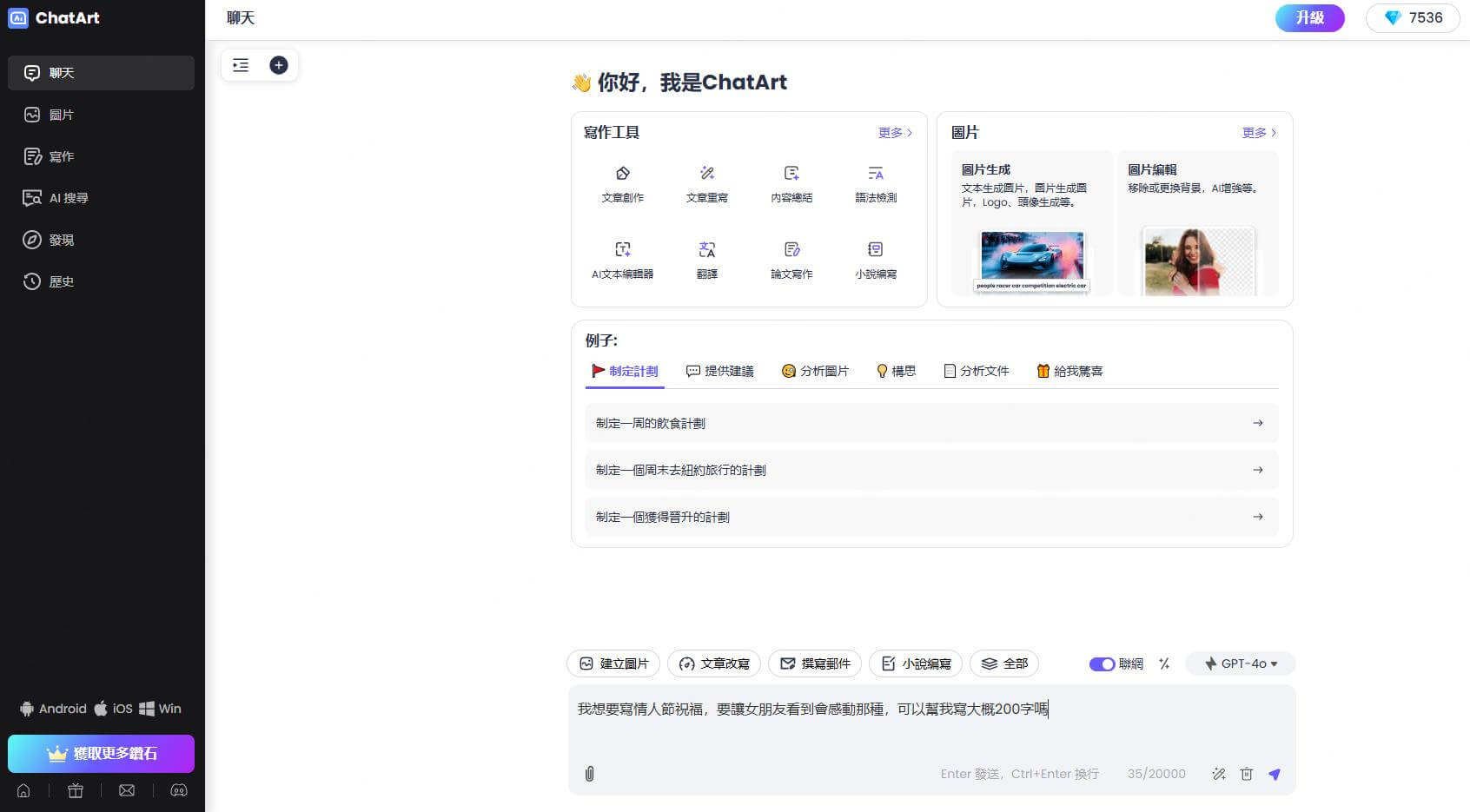Select the 構思 example tab
The width and height of the screenshot is (1470, 812).
tap(896, 371)
